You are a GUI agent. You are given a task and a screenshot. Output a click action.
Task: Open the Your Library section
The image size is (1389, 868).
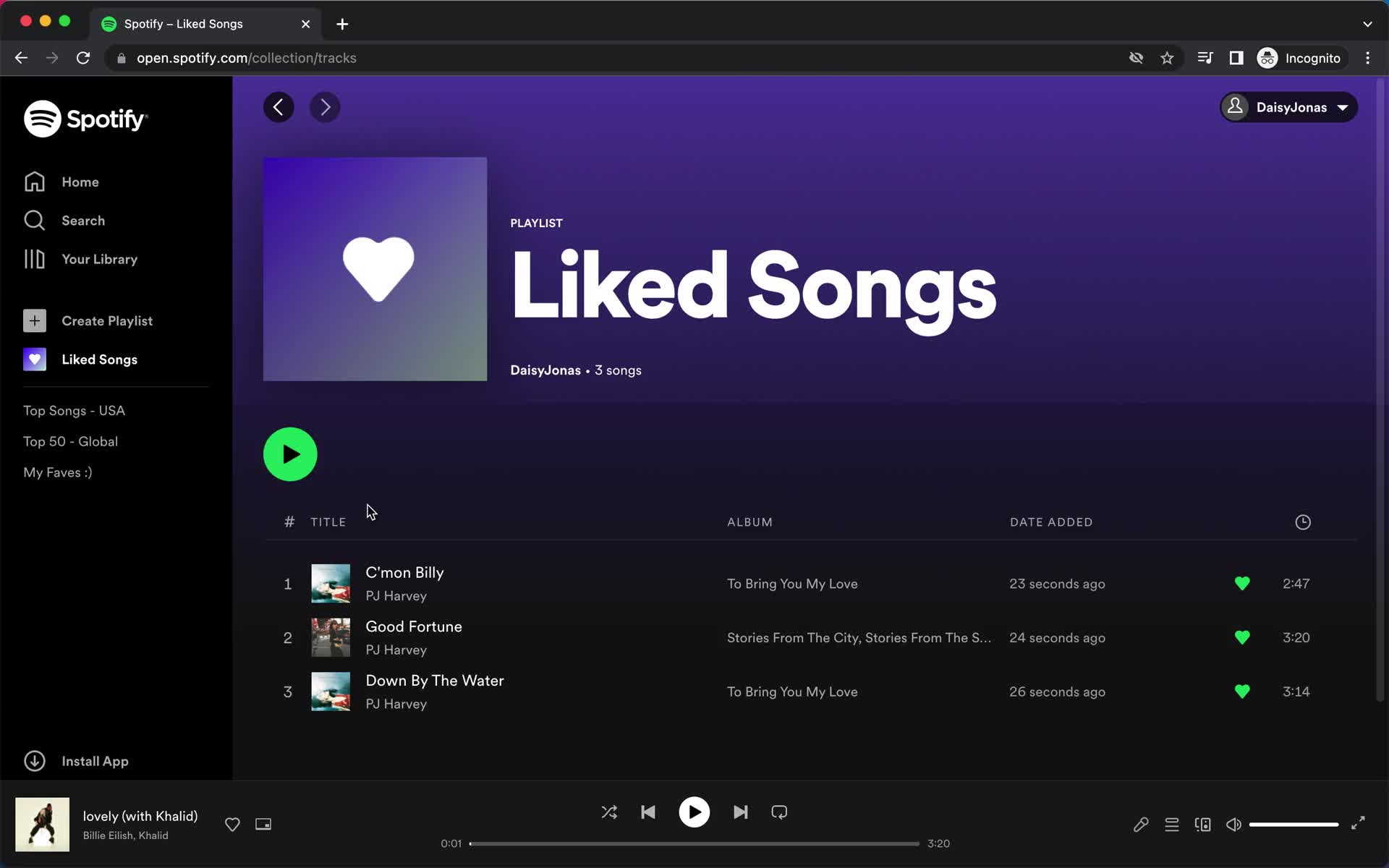(99, 259)
